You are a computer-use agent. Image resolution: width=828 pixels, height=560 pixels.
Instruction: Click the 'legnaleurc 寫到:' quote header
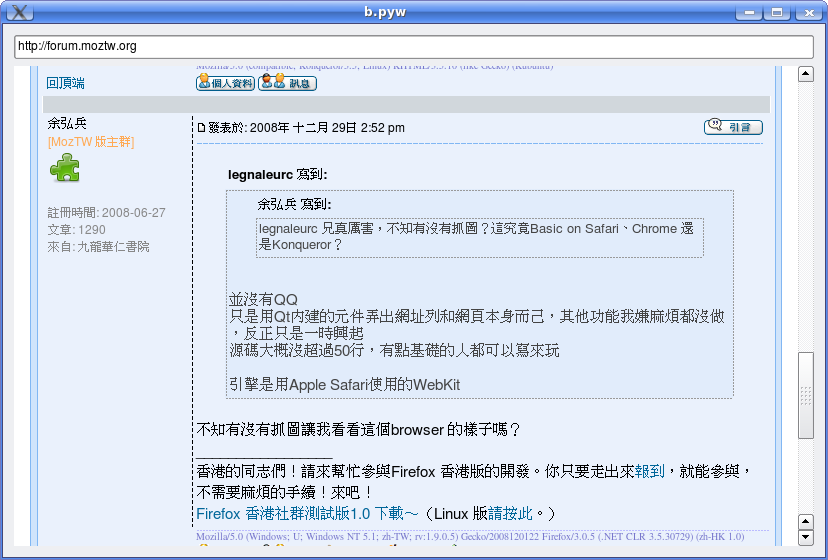(278, 174)
